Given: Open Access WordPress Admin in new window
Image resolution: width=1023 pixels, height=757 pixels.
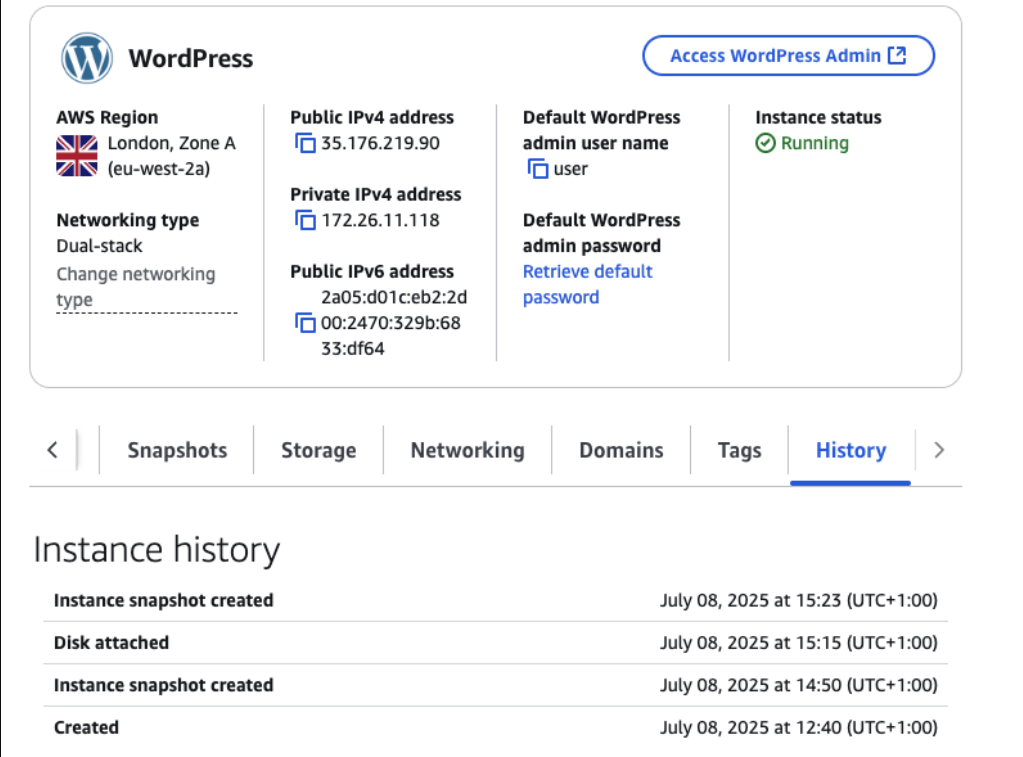Looking at the screenshot, I should (788, 55).
